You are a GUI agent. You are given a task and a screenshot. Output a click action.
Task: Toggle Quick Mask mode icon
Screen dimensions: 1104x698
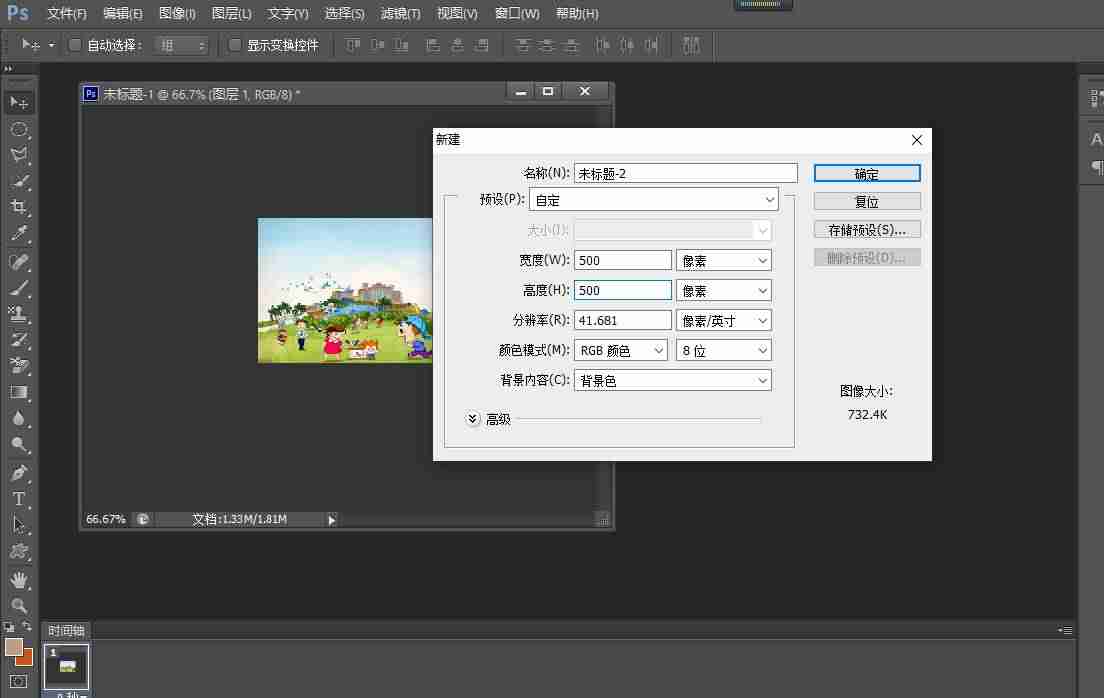click(x=18, y=681)
